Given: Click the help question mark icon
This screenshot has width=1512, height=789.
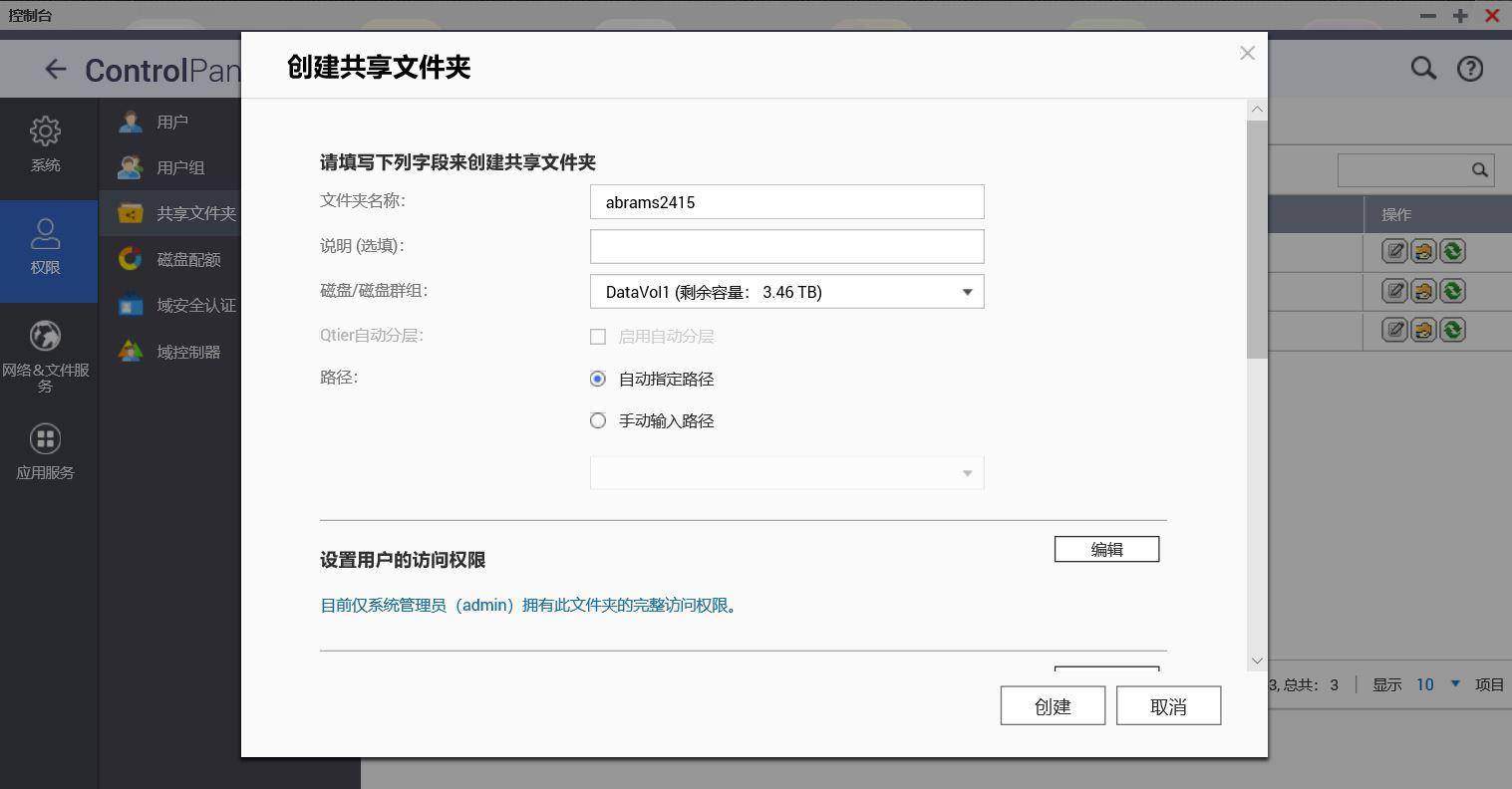Looking at the screenshot, I should point(1470,68).
